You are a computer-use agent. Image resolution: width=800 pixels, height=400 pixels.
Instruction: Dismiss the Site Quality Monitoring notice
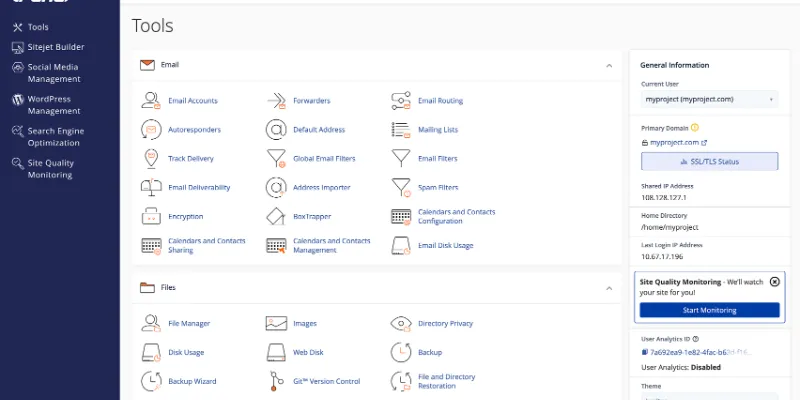(774, 282)
